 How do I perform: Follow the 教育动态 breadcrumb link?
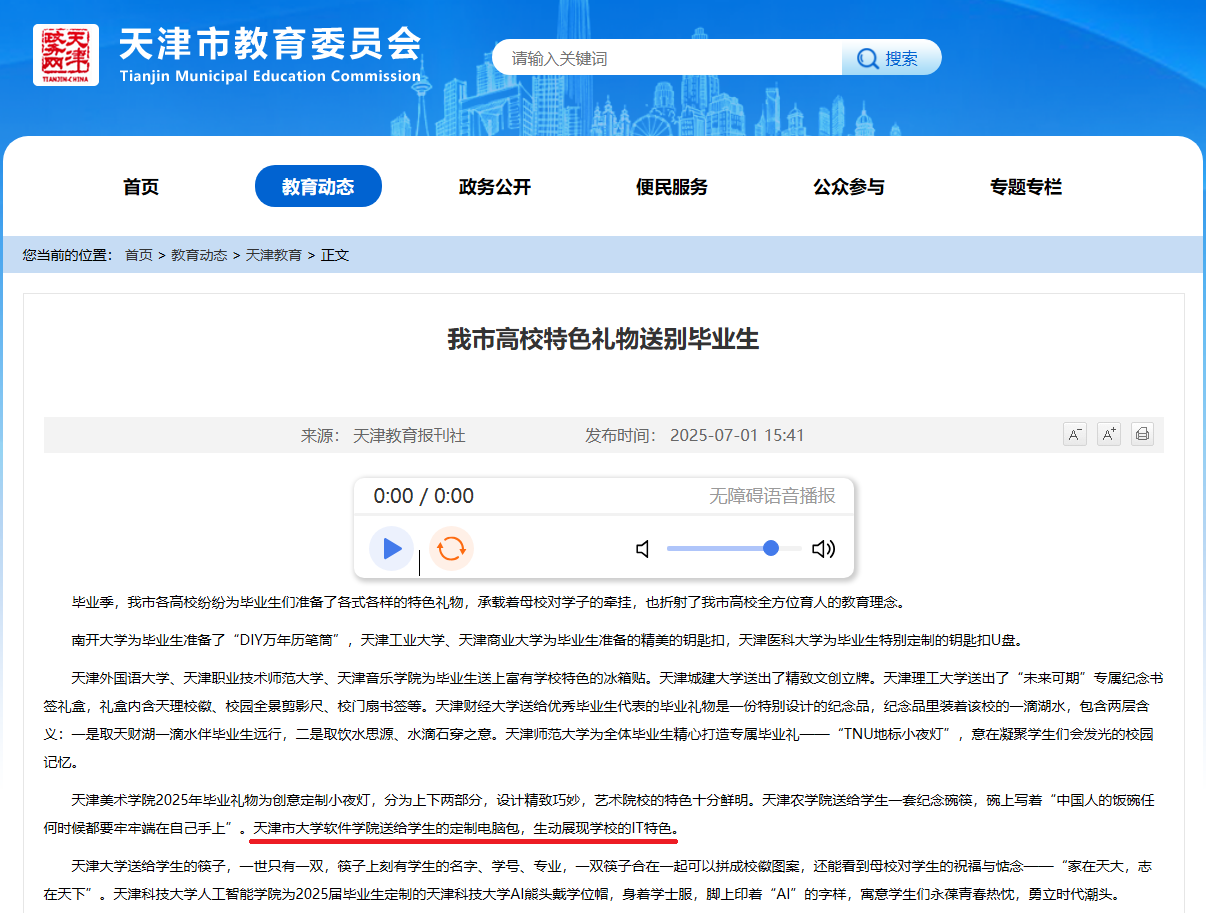pos(199,255)
